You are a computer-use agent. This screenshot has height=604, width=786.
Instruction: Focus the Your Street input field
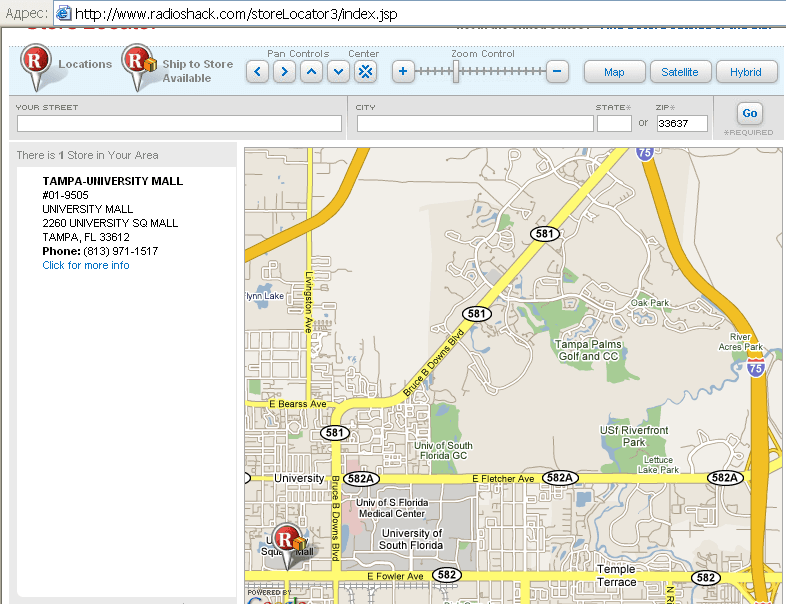pyautogui.click(x=179, y=123)
